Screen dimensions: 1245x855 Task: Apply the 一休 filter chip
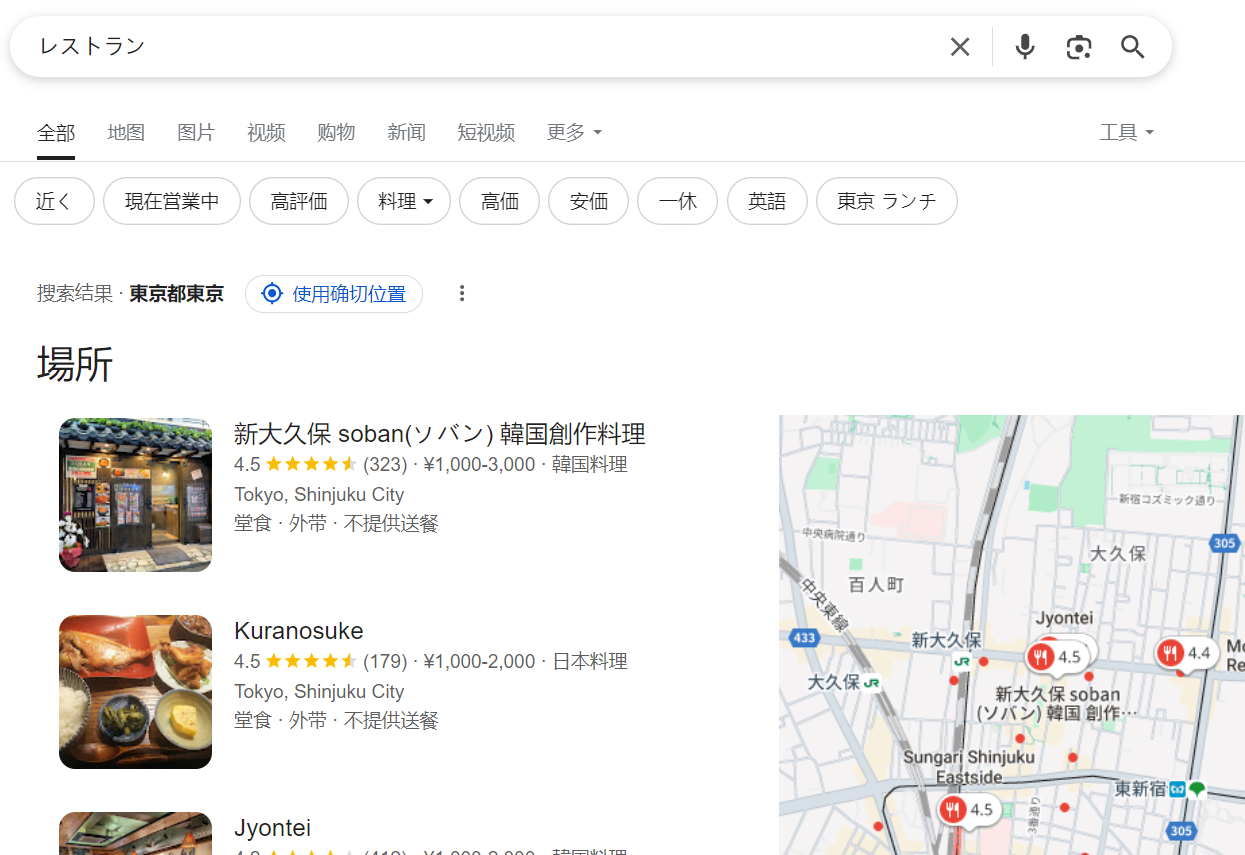[678, 201]
